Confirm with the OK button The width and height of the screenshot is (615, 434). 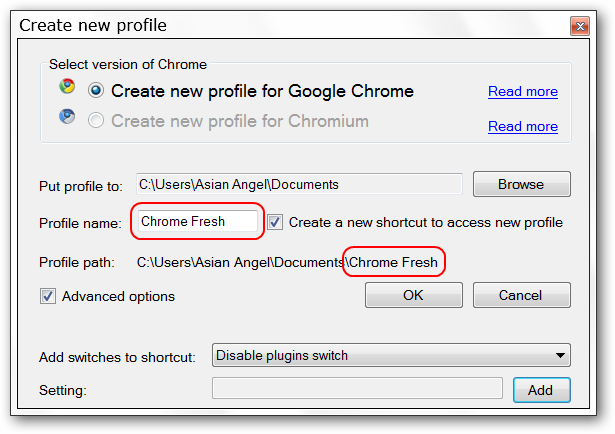pos(413,295)
